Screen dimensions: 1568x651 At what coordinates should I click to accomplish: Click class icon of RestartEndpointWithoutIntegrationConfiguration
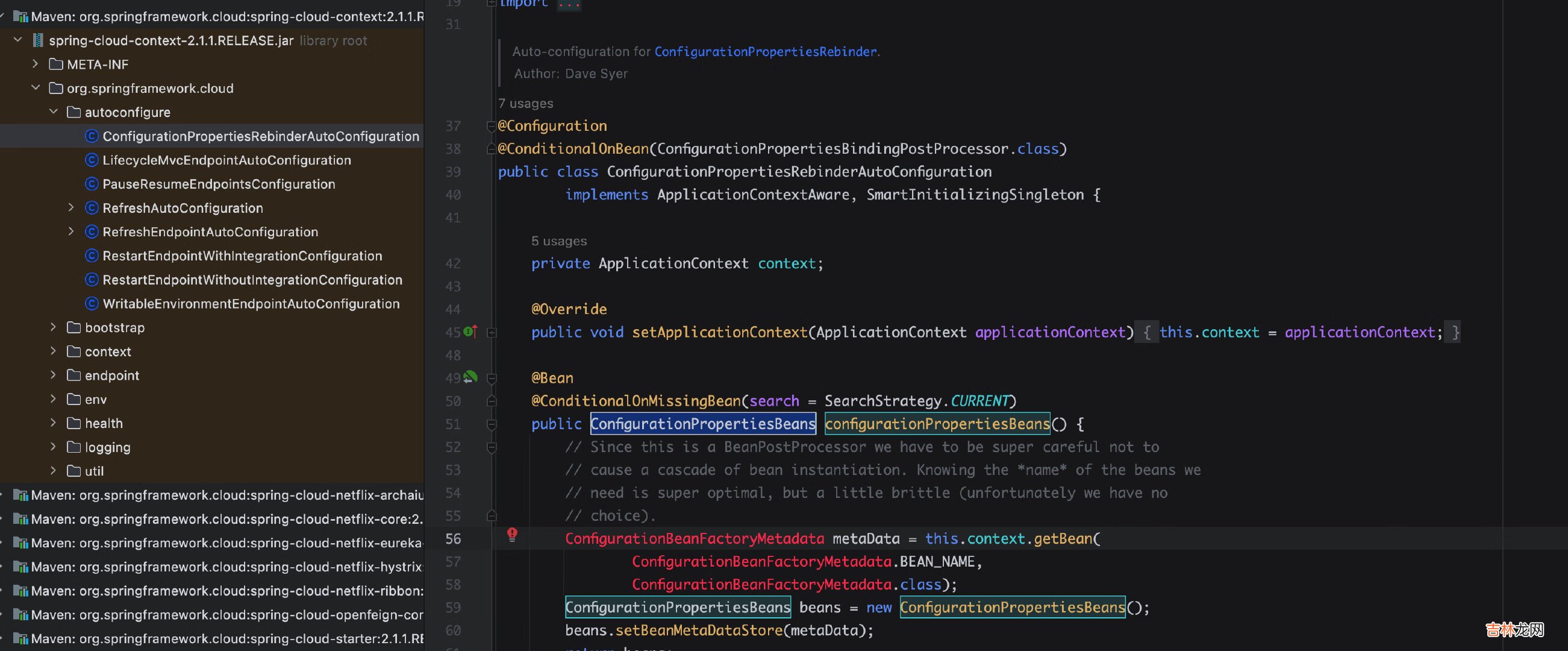click(92, 279)
